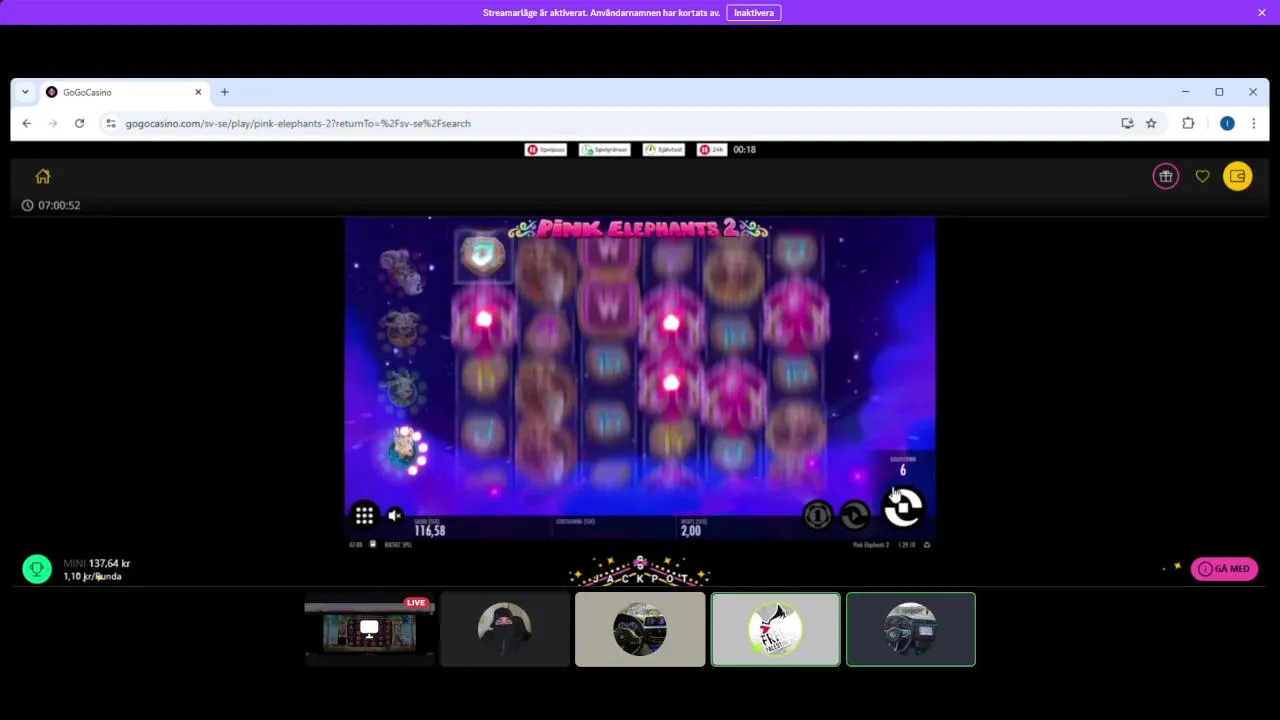Open the browser extensions menu
1280x720 pixels.
pyautogui.click(x=1188, y=123)
